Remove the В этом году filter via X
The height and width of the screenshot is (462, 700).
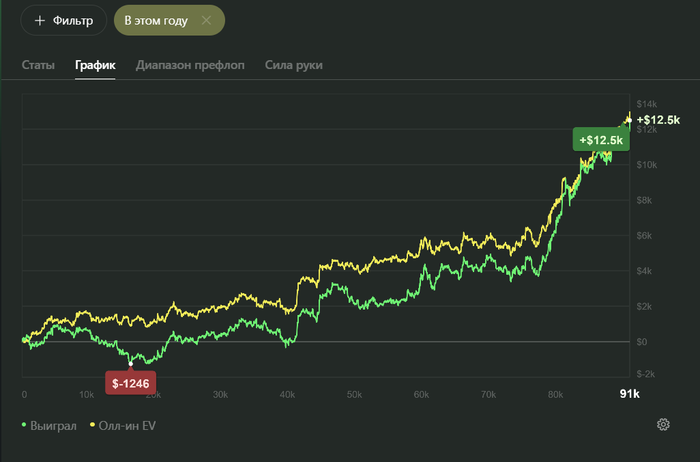coord(206,21)
